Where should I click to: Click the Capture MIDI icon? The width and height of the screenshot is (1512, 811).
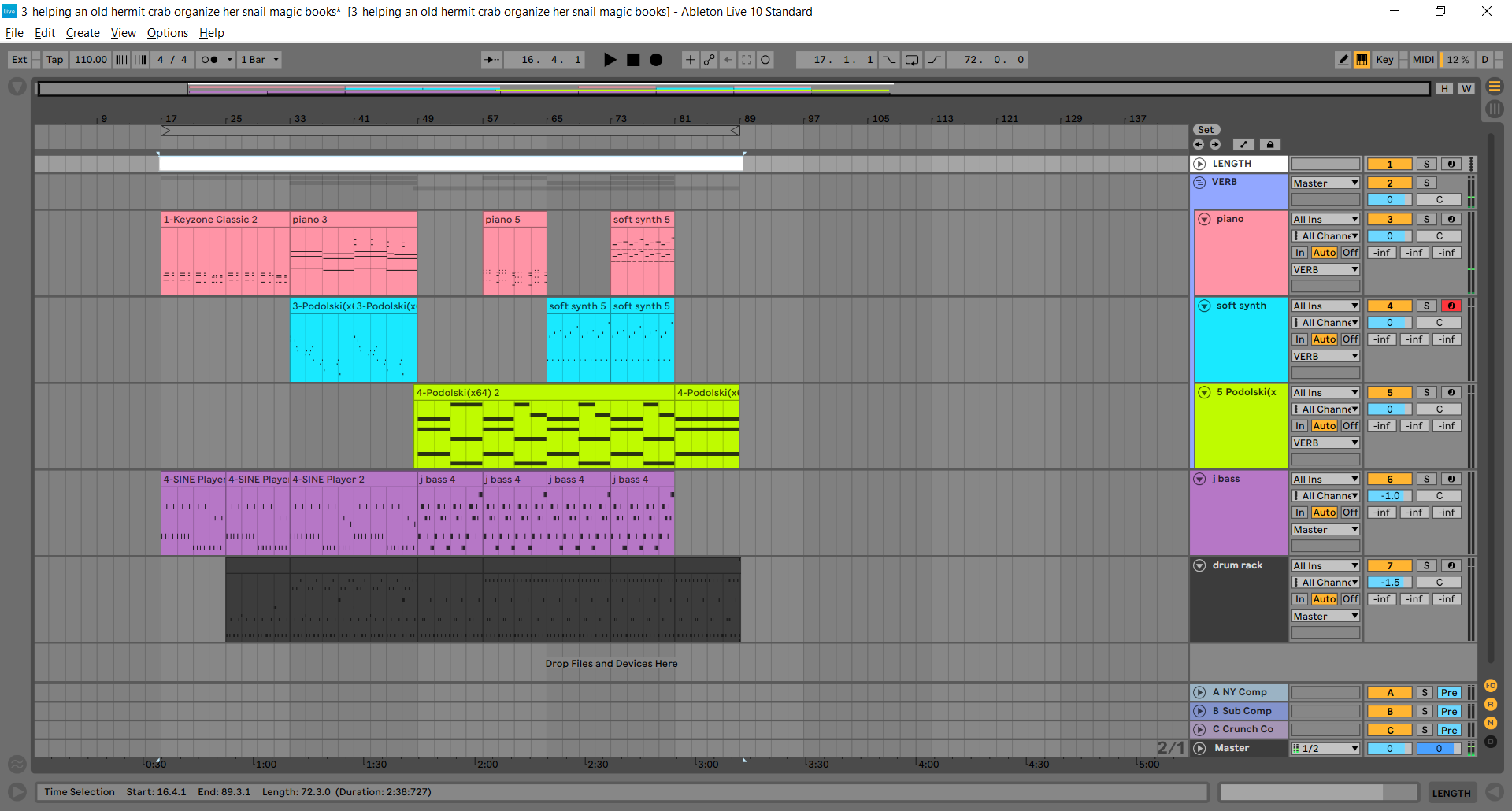tap(747, 60)
